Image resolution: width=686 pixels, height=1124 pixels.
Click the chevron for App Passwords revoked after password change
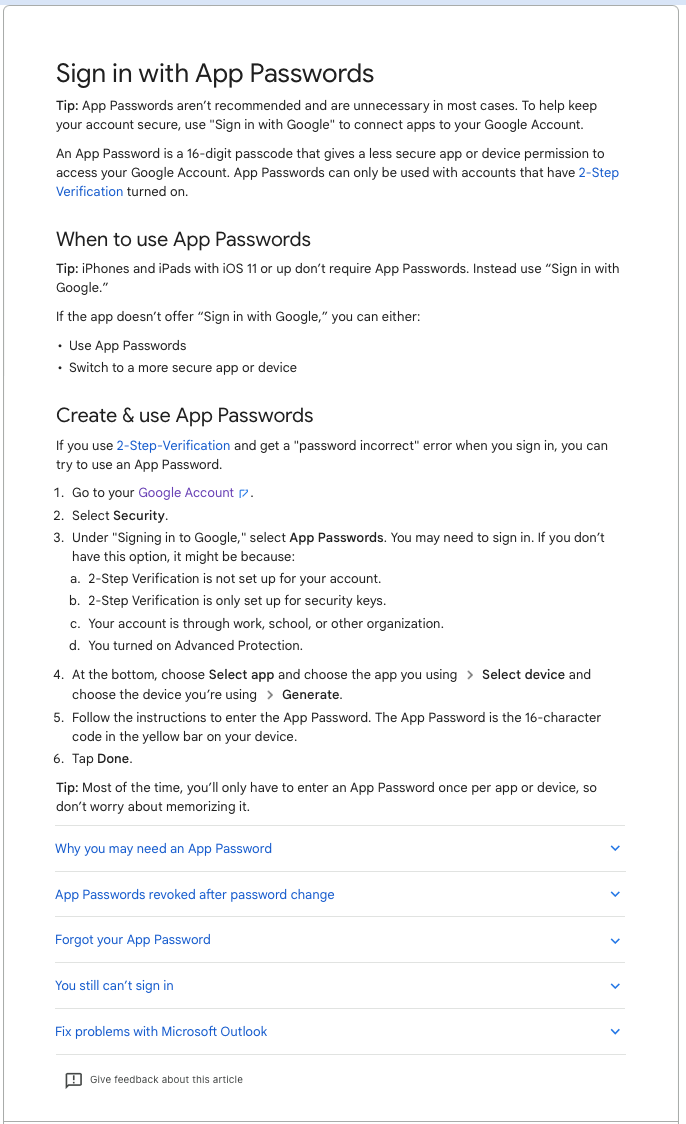pos(615,895)
